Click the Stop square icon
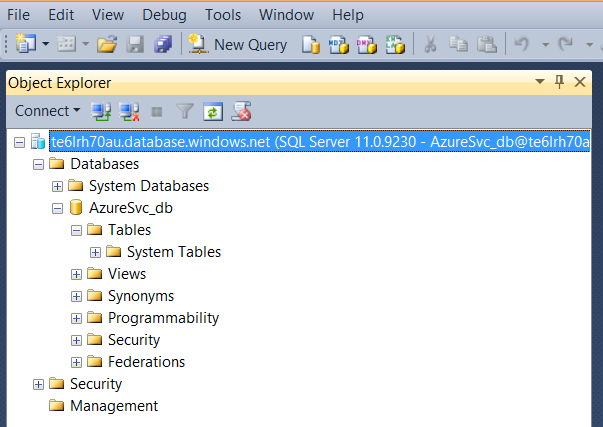The width and height of the screenshot is (603, 427). (157, 112)
